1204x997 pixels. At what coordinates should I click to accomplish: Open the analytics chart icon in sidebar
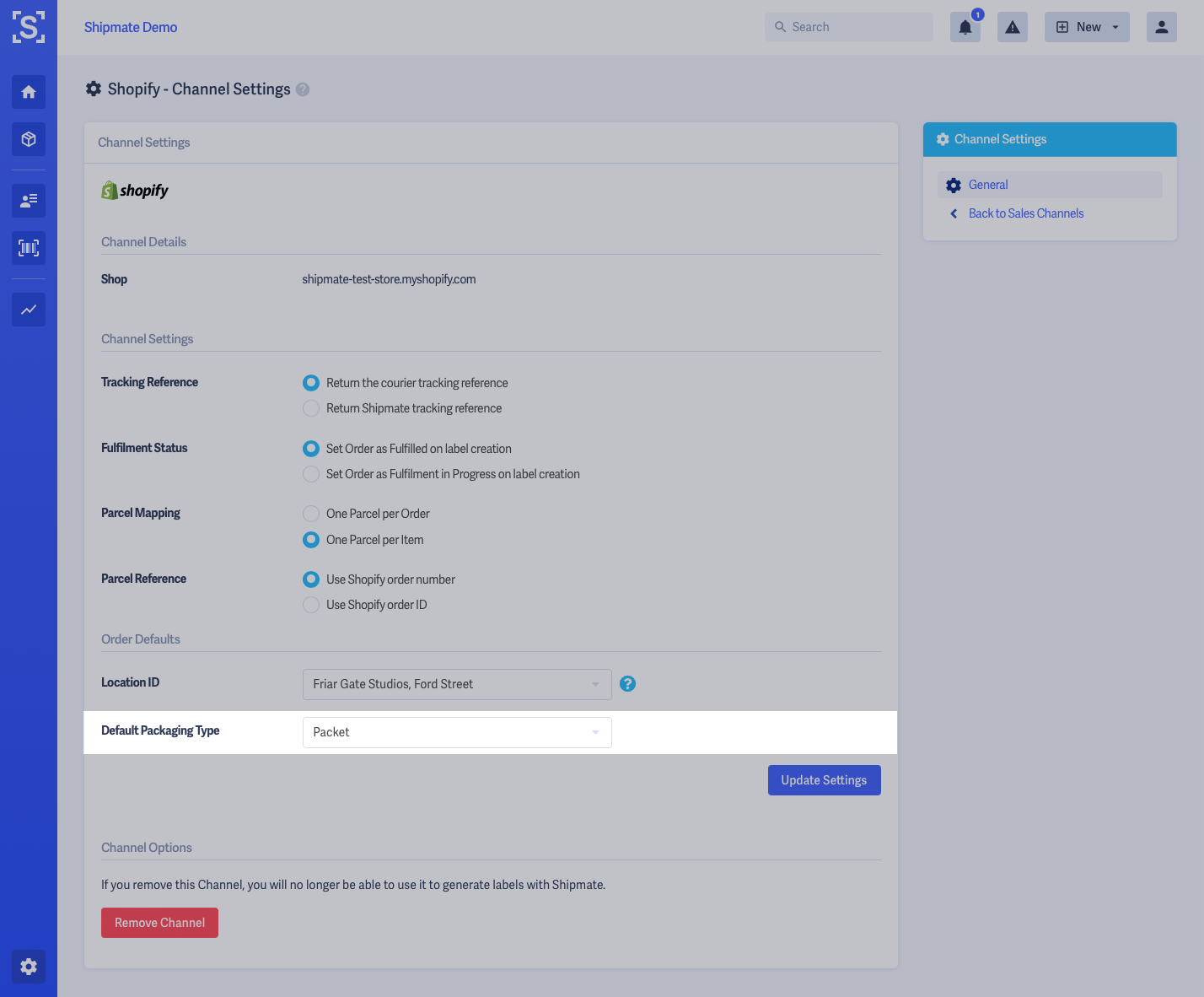coord(29,310)
